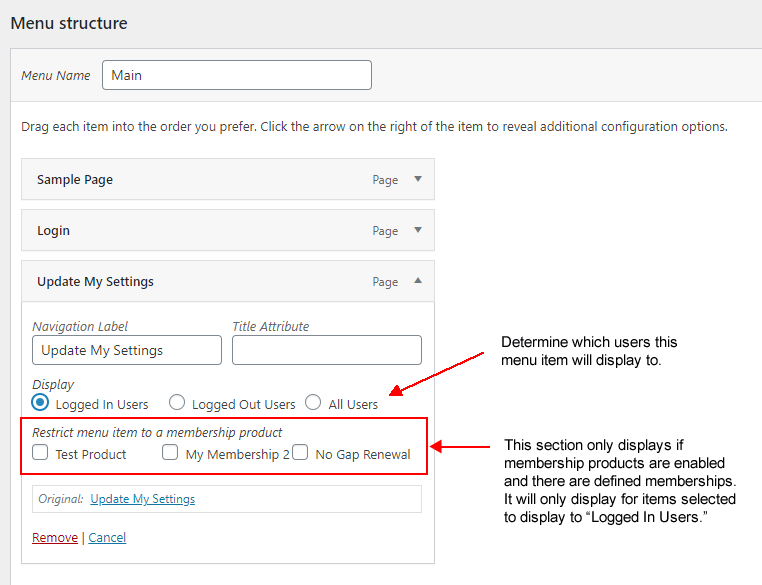The height and width of the screenshot is (585, 762).
Task: Click the Login menu item title
Action: (53, 230)
